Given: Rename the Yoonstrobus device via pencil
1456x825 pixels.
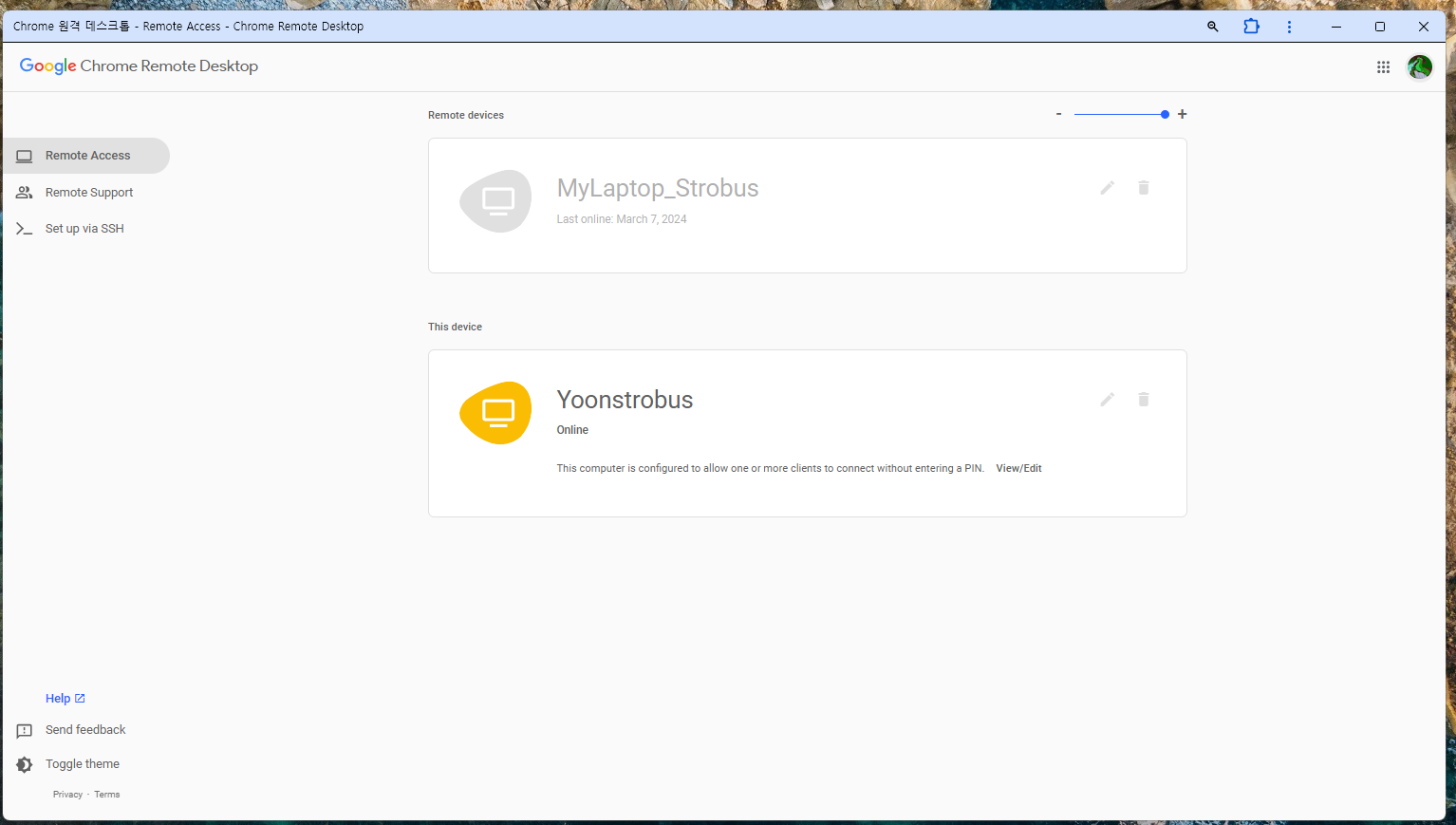Looking at the screenshot, I should [1107, 400].
